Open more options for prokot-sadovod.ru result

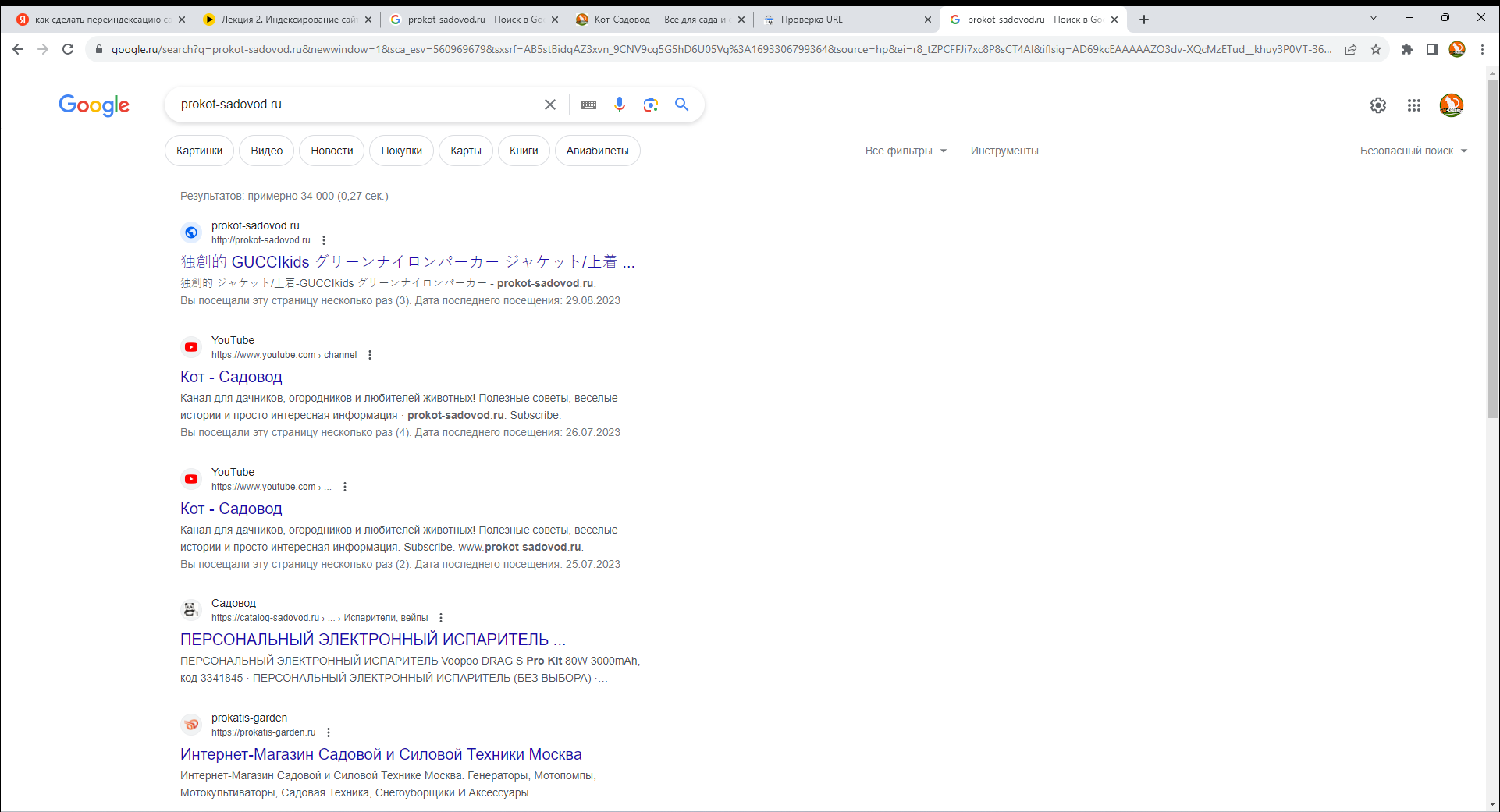324,240
